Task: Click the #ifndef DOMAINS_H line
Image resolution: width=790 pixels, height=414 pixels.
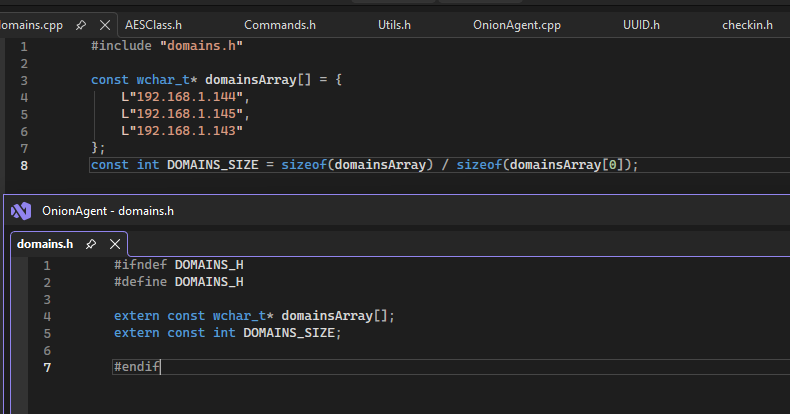Action: coord(178,265)
